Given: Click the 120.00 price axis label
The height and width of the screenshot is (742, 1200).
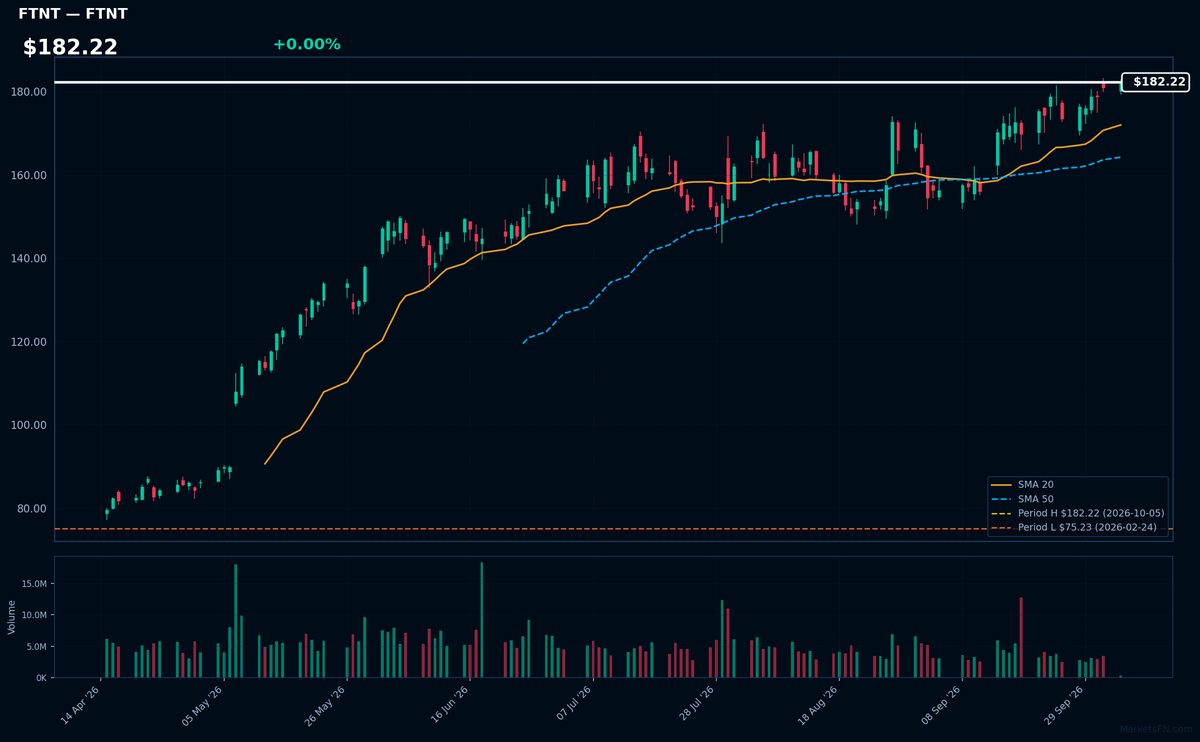Looking at the screenshot, I should point(30,342).
